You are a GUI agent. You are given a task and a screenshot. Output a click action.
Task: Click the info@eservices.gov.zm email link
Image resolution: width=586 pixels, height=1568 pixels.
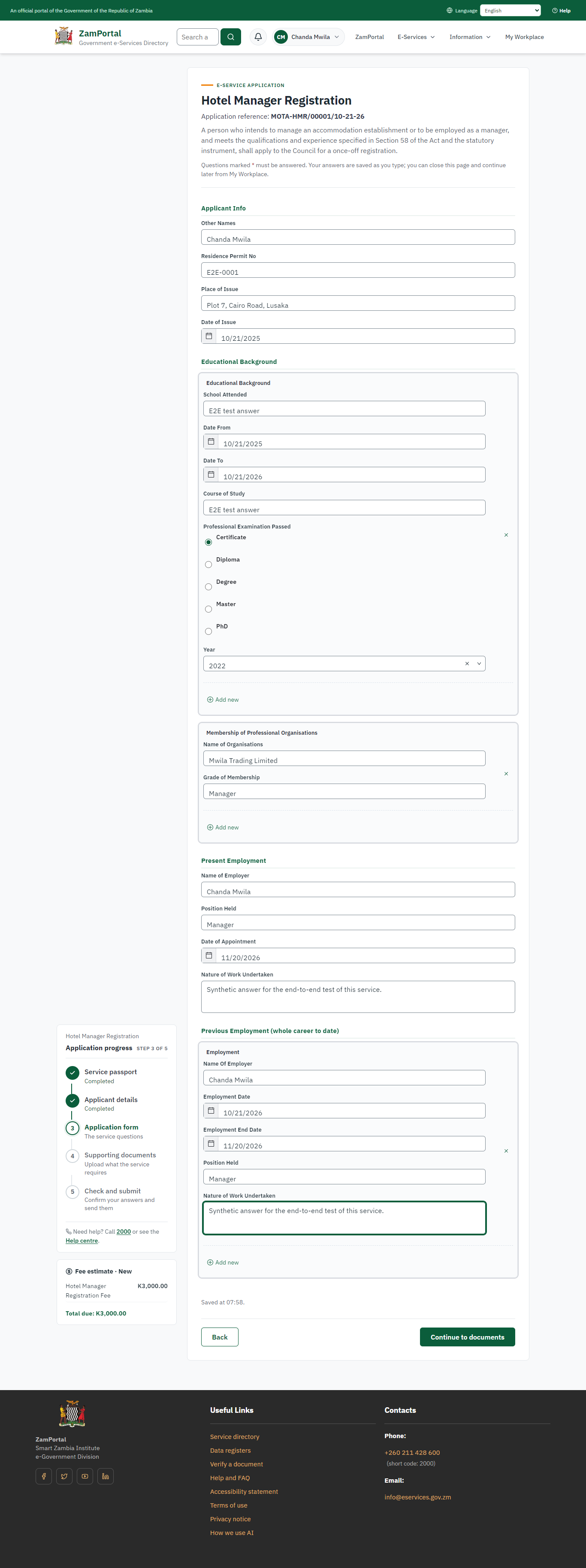[418, 1497]
